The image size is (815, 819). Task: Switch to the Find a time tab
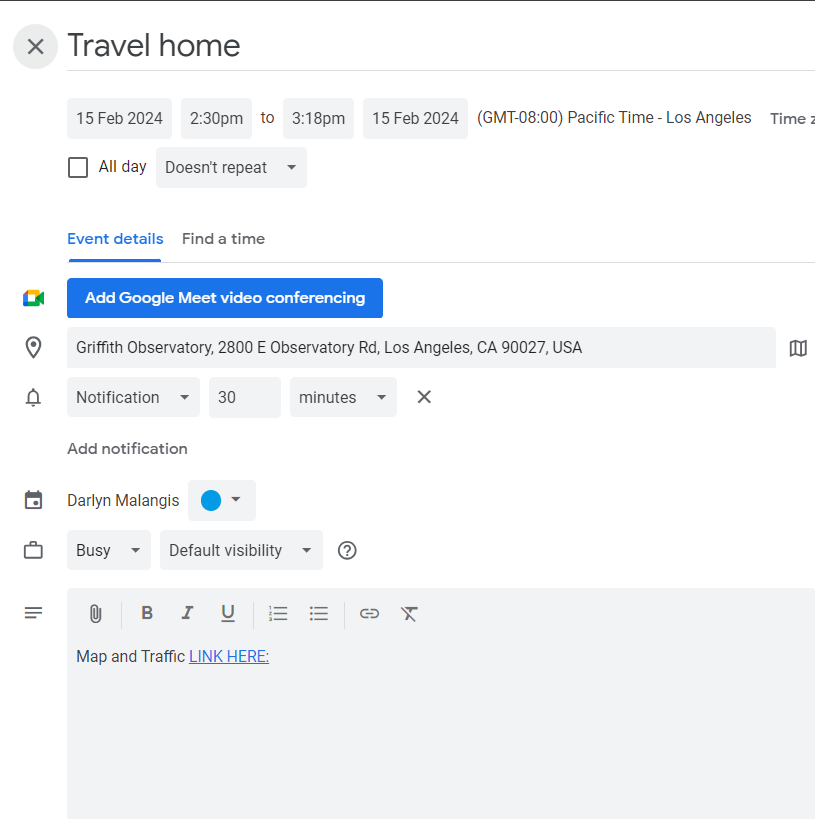224,239
